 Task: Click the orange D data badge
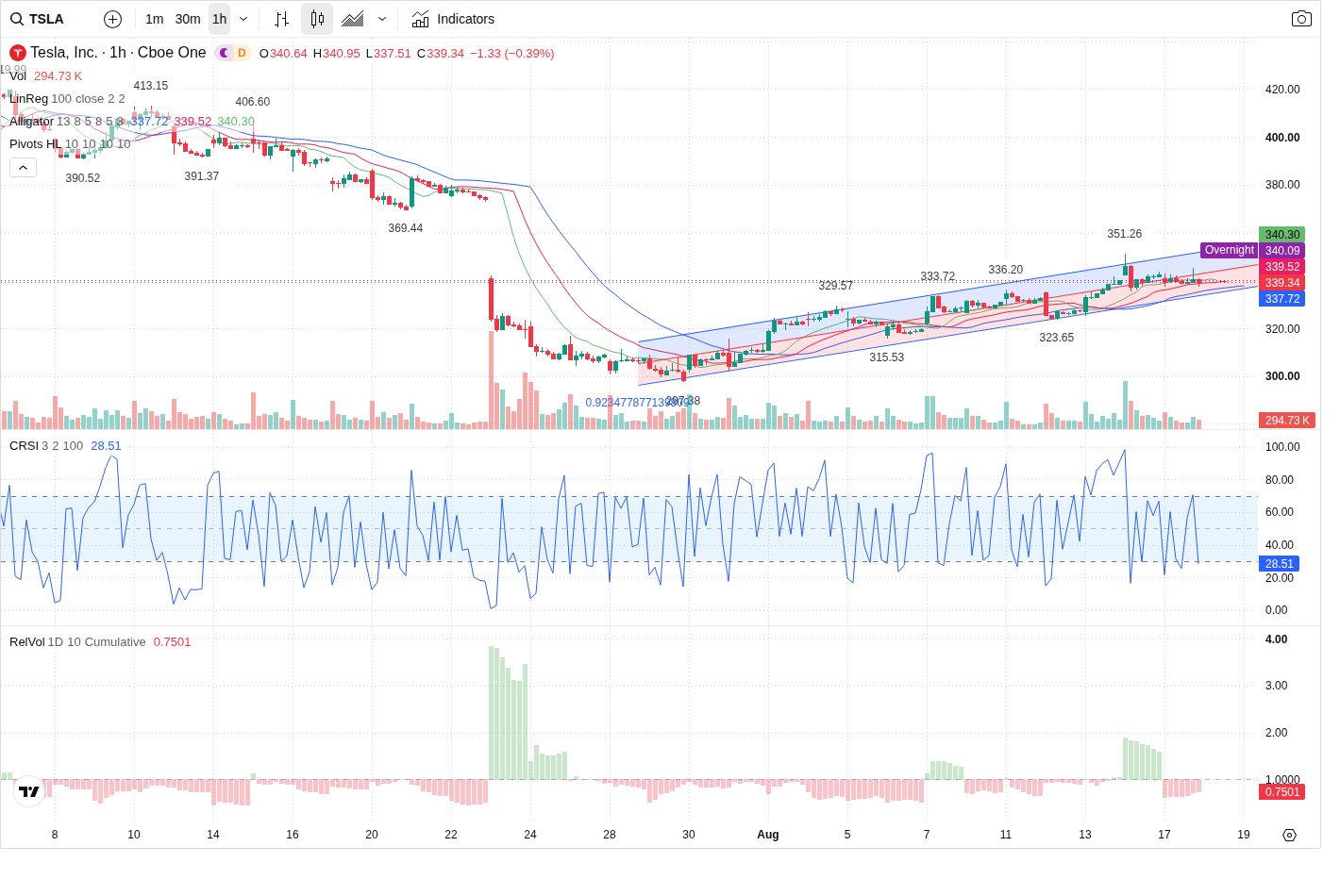pyautogui.click(x=242, y=53)
